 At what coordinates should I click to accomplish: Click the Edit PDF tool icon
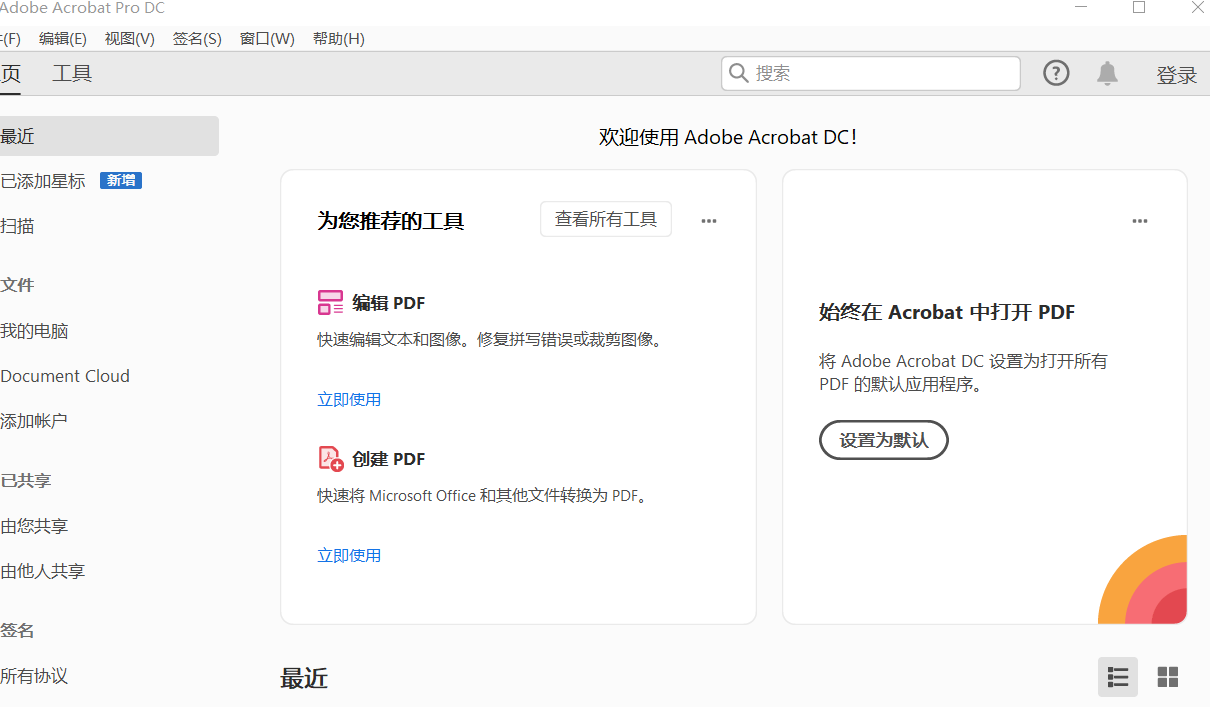330,303
